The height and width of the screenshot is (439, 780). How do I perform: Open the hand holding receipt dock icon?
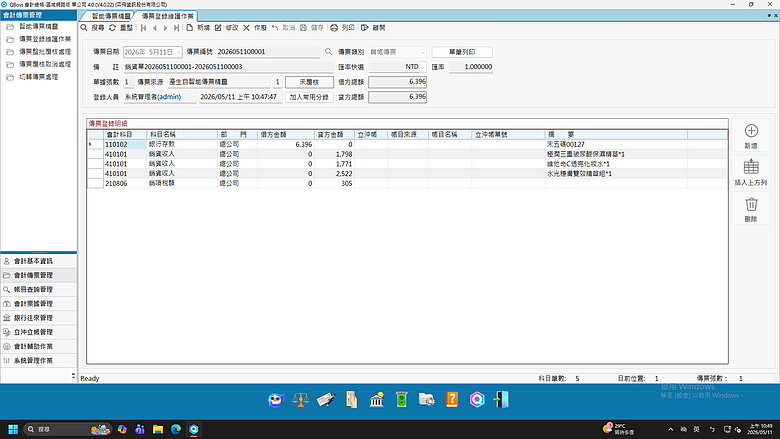click(351, 400)
